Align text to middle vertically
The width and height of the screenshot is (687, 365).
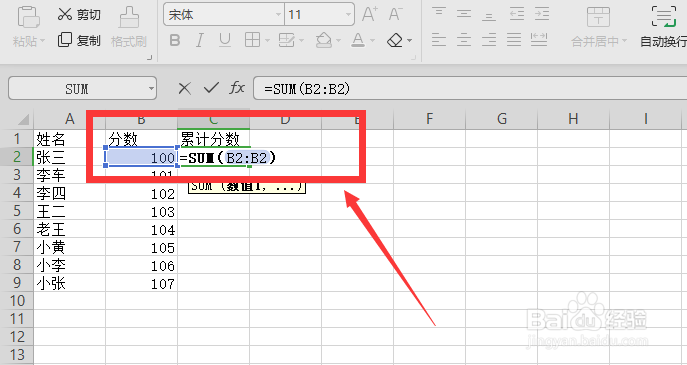464,14
